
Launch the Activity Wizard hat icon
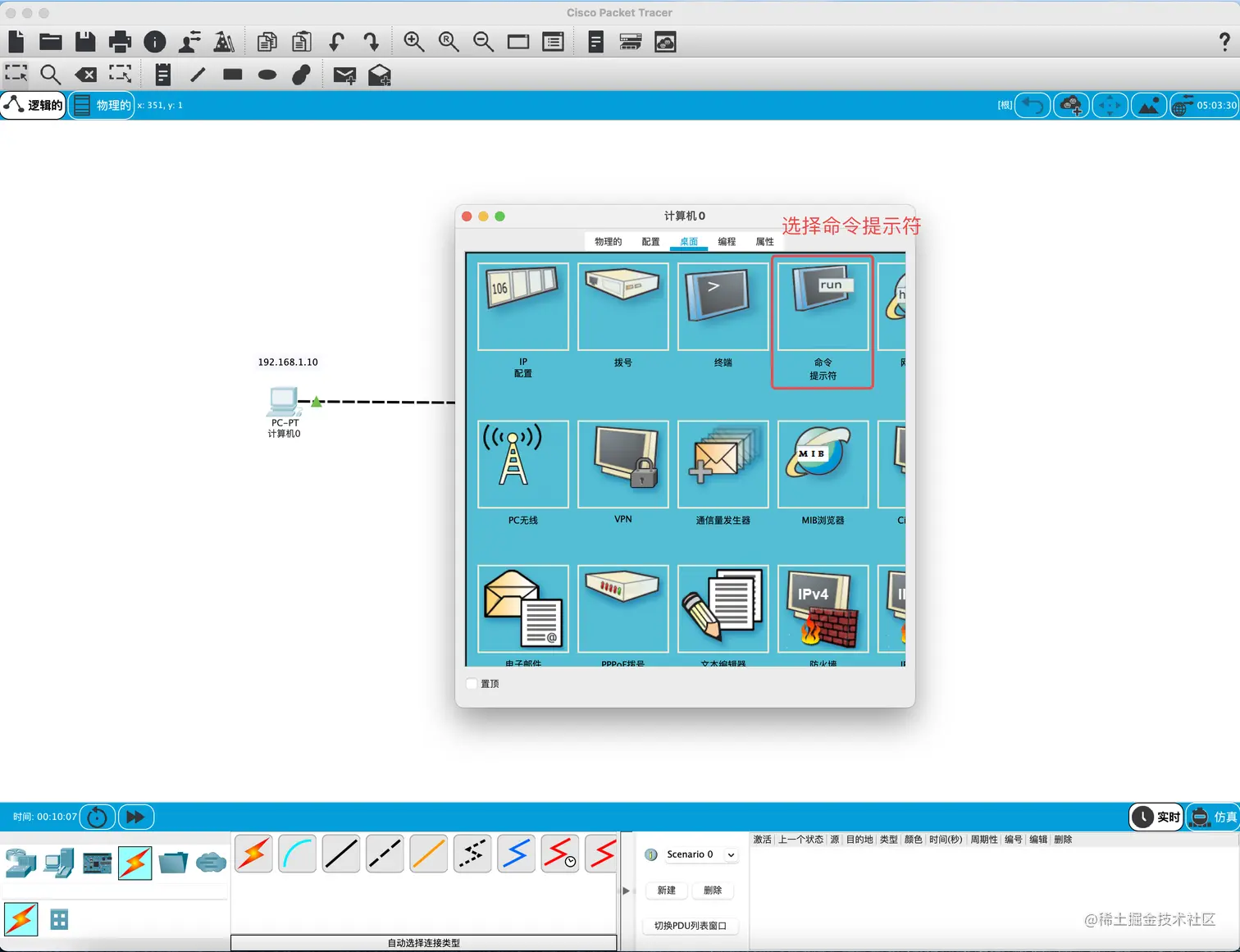(189, 41)
